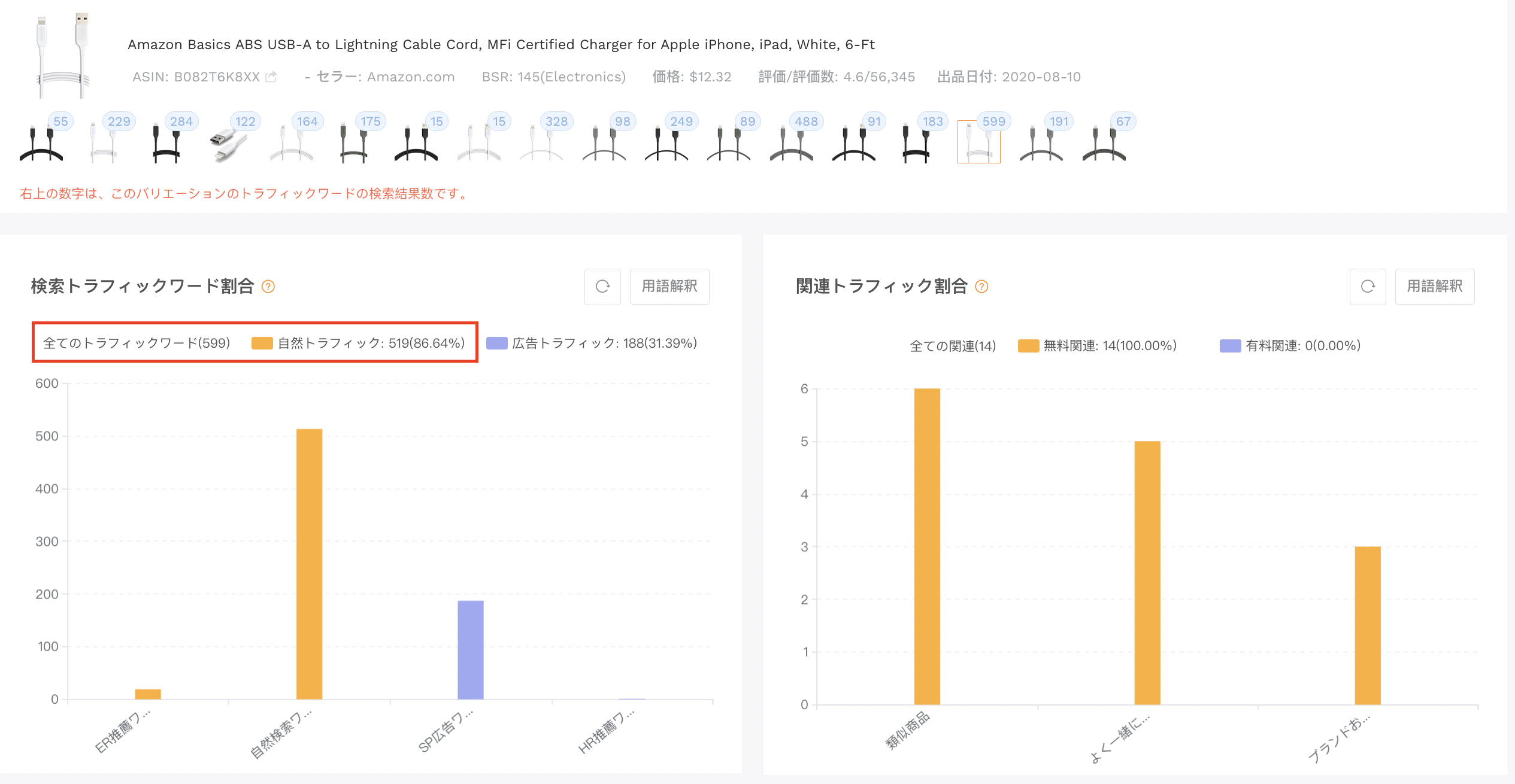Open 用語解釈 for the related traffic chart
Screen dimensions: 1515x784
point(1435,287)
